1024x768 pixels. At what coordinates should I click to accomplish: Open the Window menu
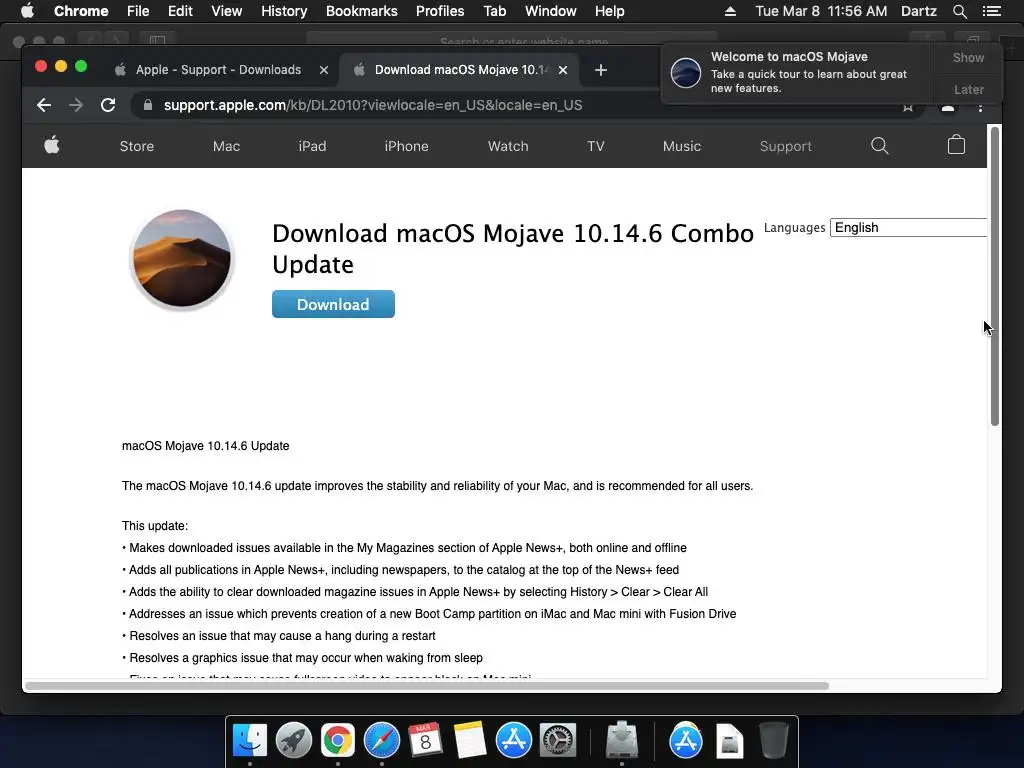pos(551,11)
